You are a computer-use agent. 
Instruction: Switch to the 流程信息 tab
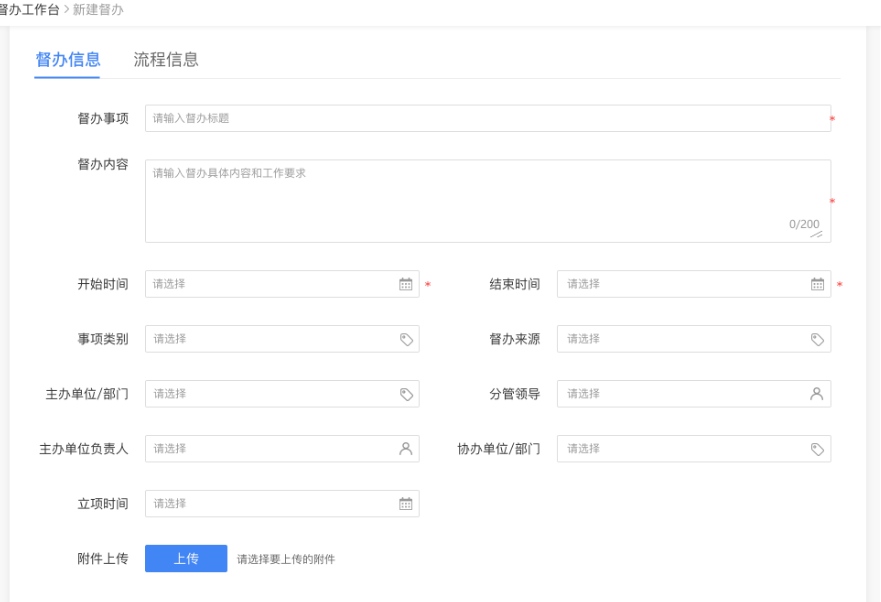pos(166,59)
